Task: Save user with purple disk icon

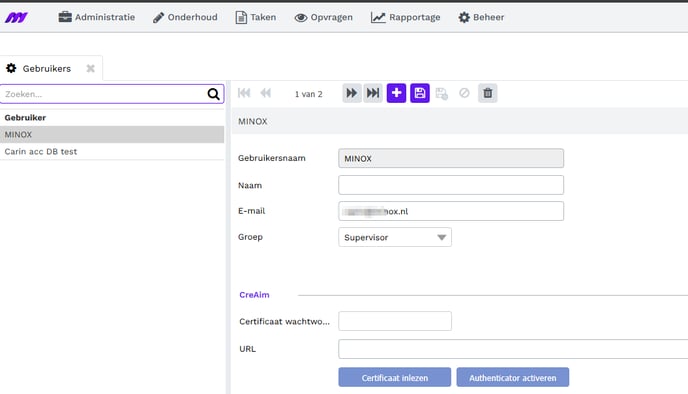Action: coord(420,93)
